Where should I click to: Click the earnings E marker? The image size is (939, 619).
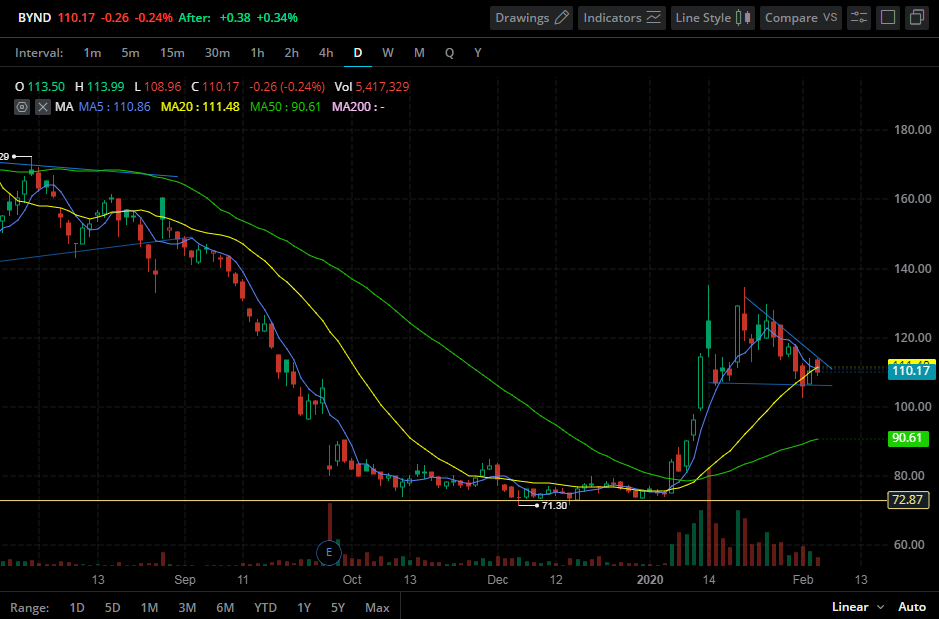pyautogui.click(x=329, y=553)
